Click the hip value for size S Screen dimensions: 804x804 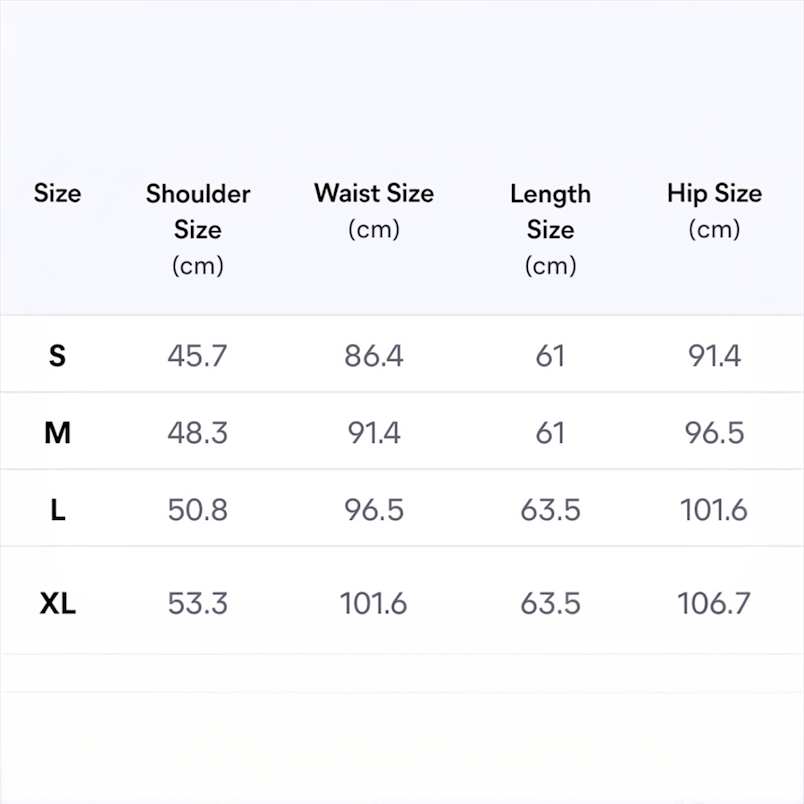714,355
